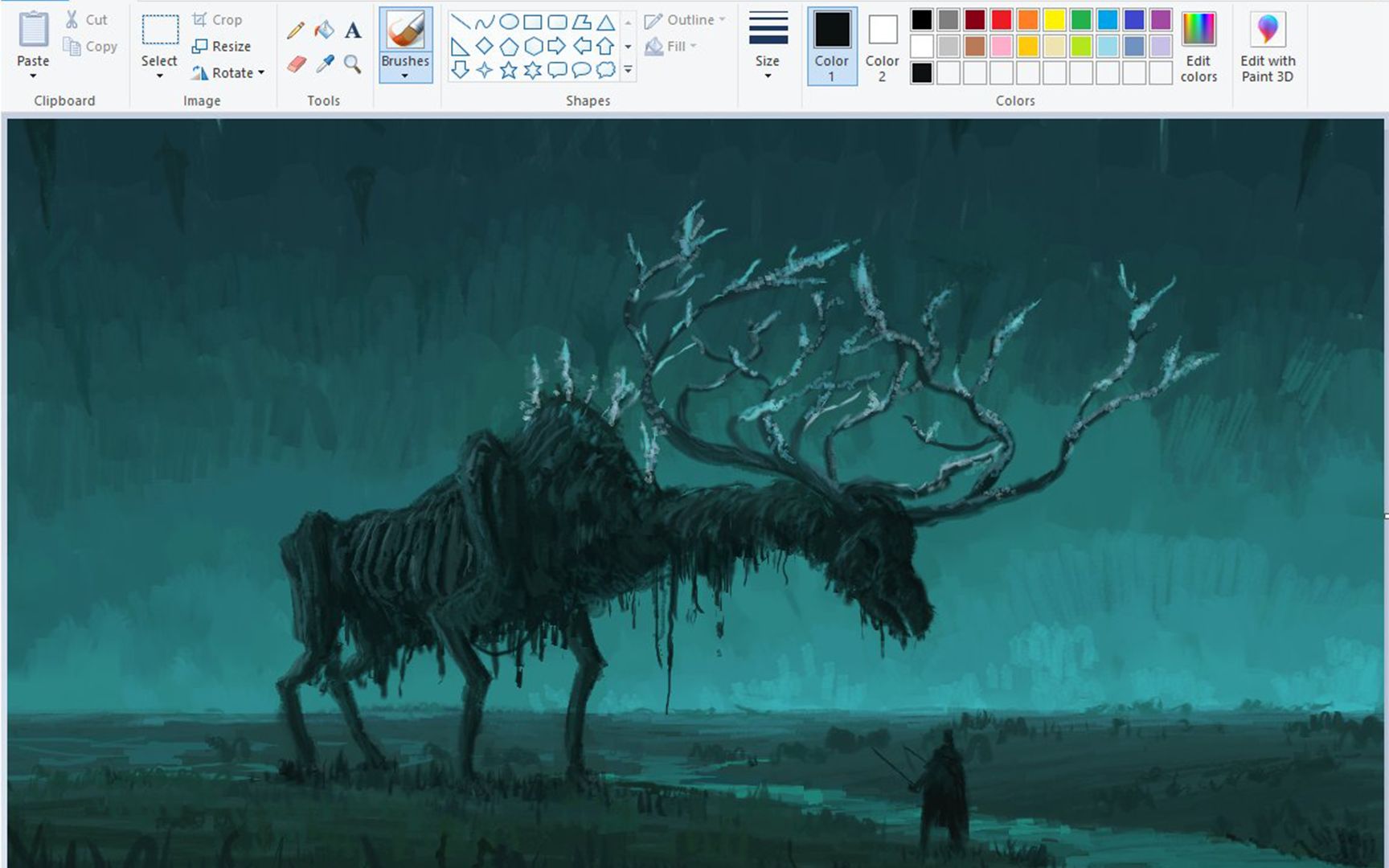Click the Copy button

(x=91, y=47)
